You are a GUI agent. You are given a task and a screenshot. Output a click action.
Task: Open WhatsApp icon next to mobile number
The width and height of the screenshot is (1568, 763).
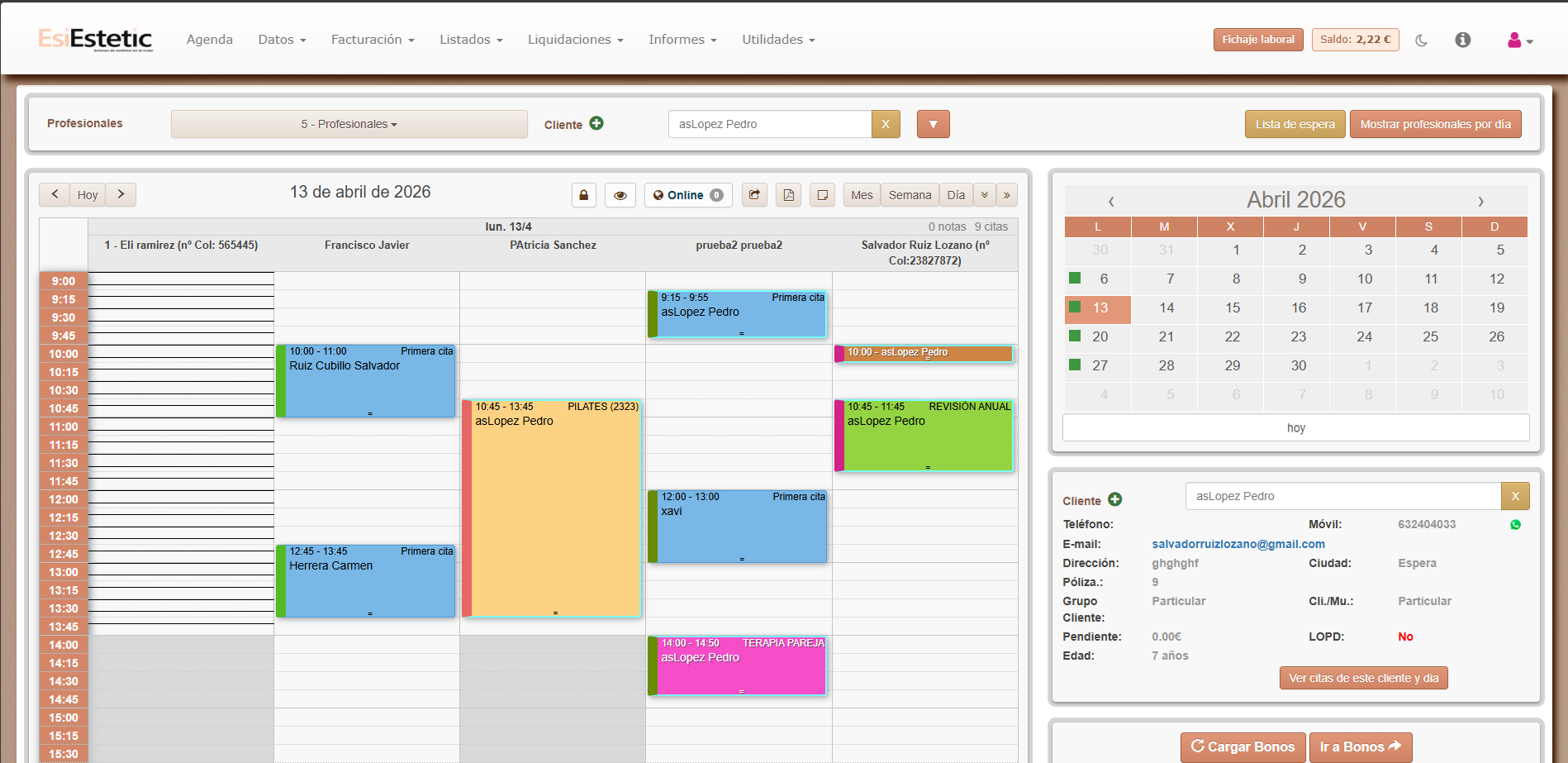(x=1515, y=524)
